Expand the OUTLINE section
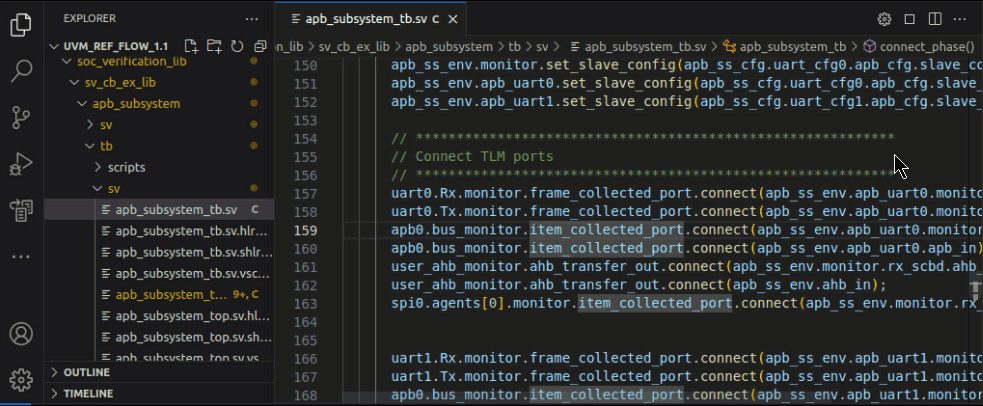Viewport: 983px width, 406px height. click(86, 372)
